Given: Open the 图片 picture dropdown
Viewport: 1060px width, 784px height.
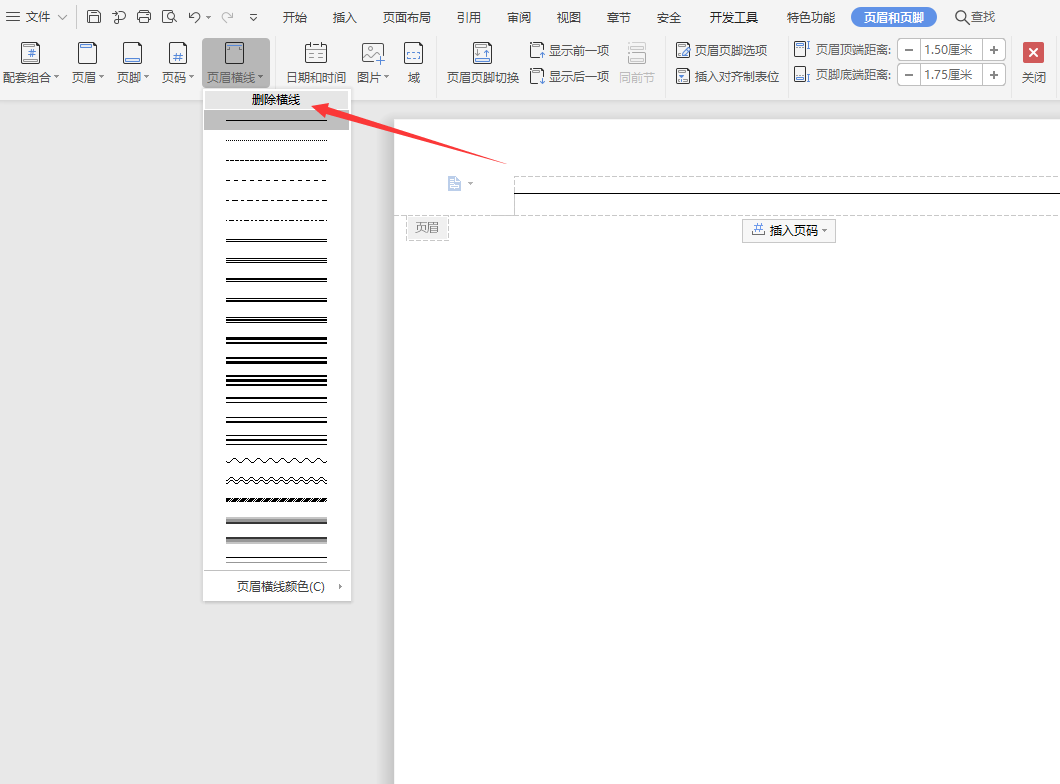Looking at the screenshot, I should [x=386, y=78].
